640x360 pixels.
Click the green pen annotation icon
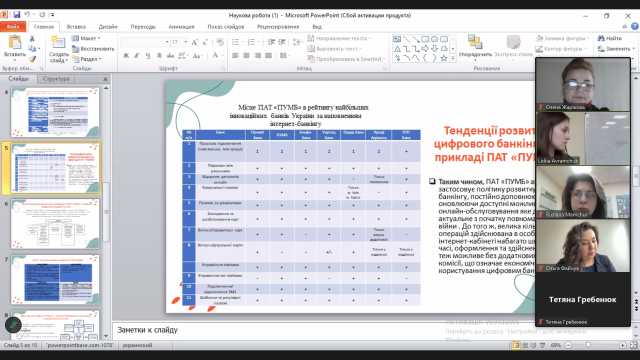(x=13, y=325)
